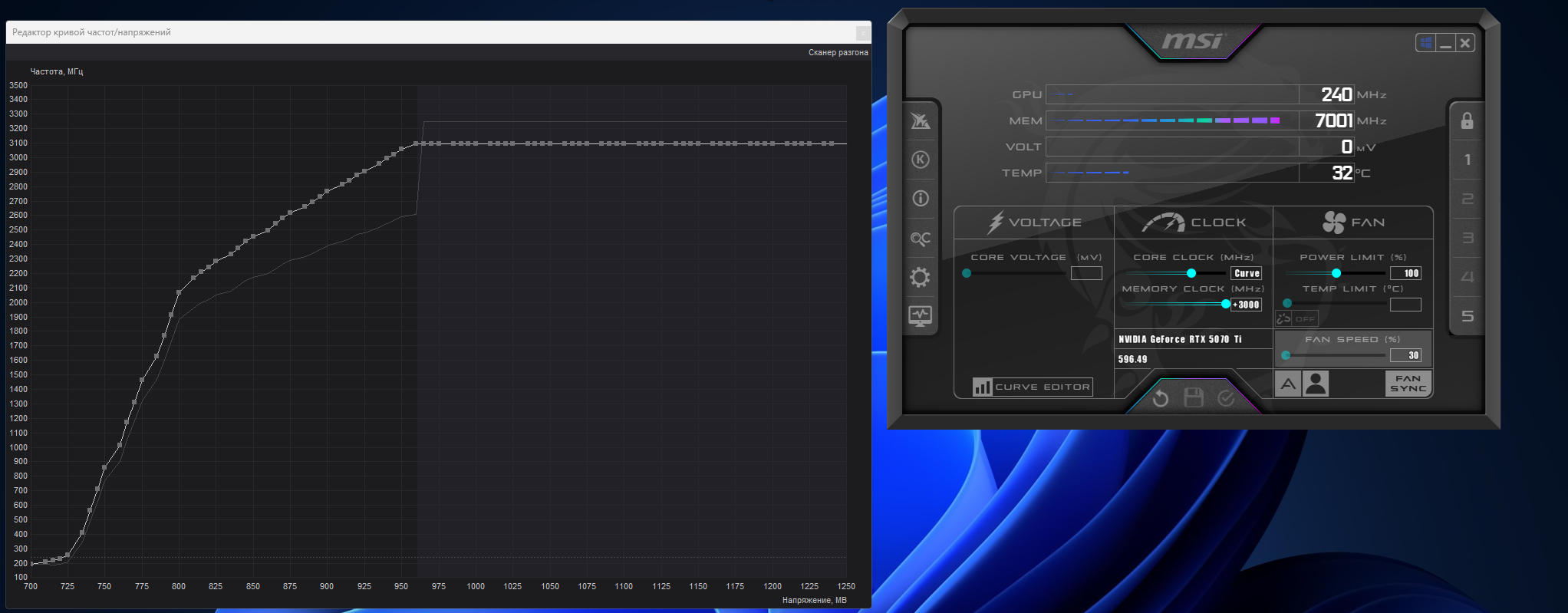The height and width of the screenshot is (613, 1568).
Task: Open Afterburner settings with the gear icon
Action: [921, 277]
